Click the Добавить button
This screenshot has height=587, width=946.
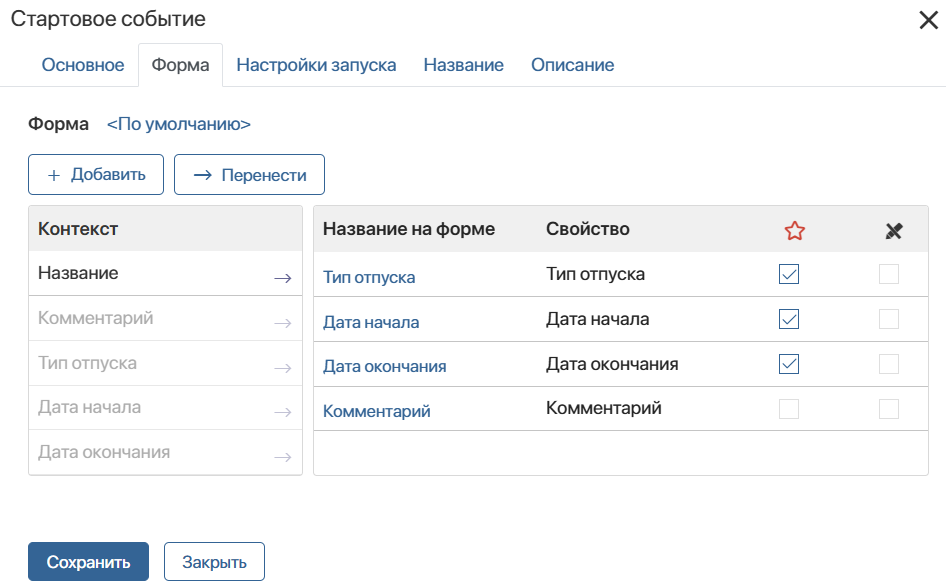pos(96,175)
